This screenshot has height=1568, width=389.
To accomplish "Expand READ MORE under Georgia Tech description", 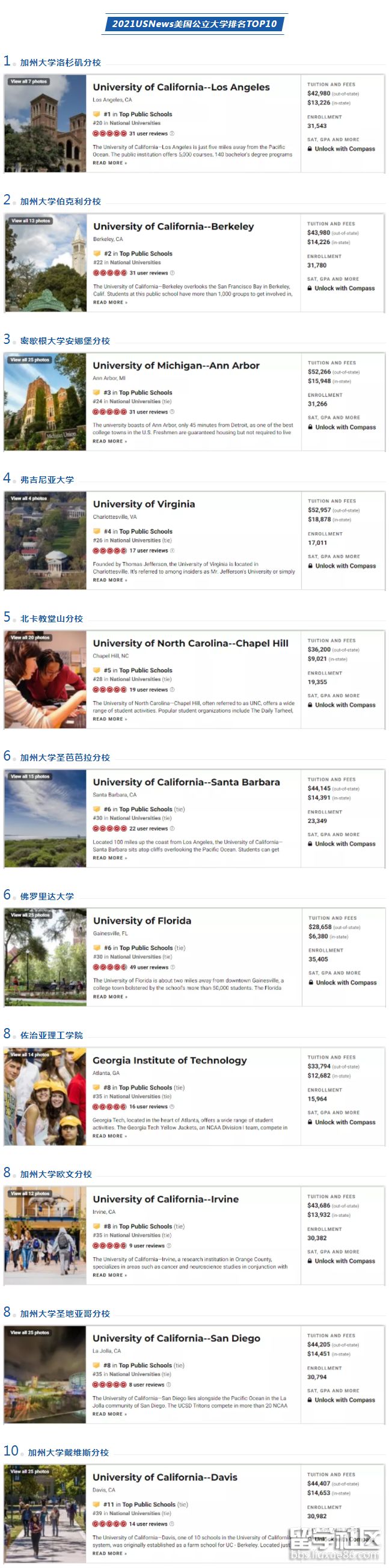I will coord(109,1136).
